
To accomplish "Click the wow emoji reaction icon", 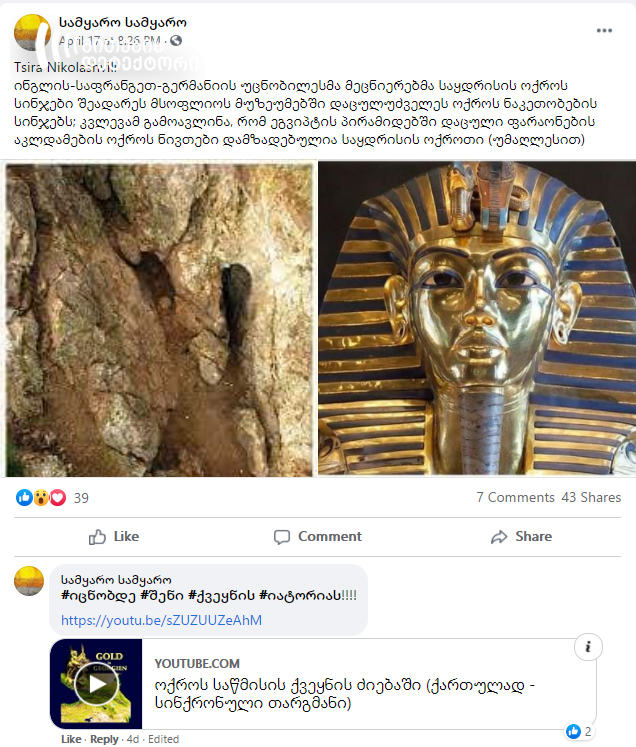I will click(41, 497).
